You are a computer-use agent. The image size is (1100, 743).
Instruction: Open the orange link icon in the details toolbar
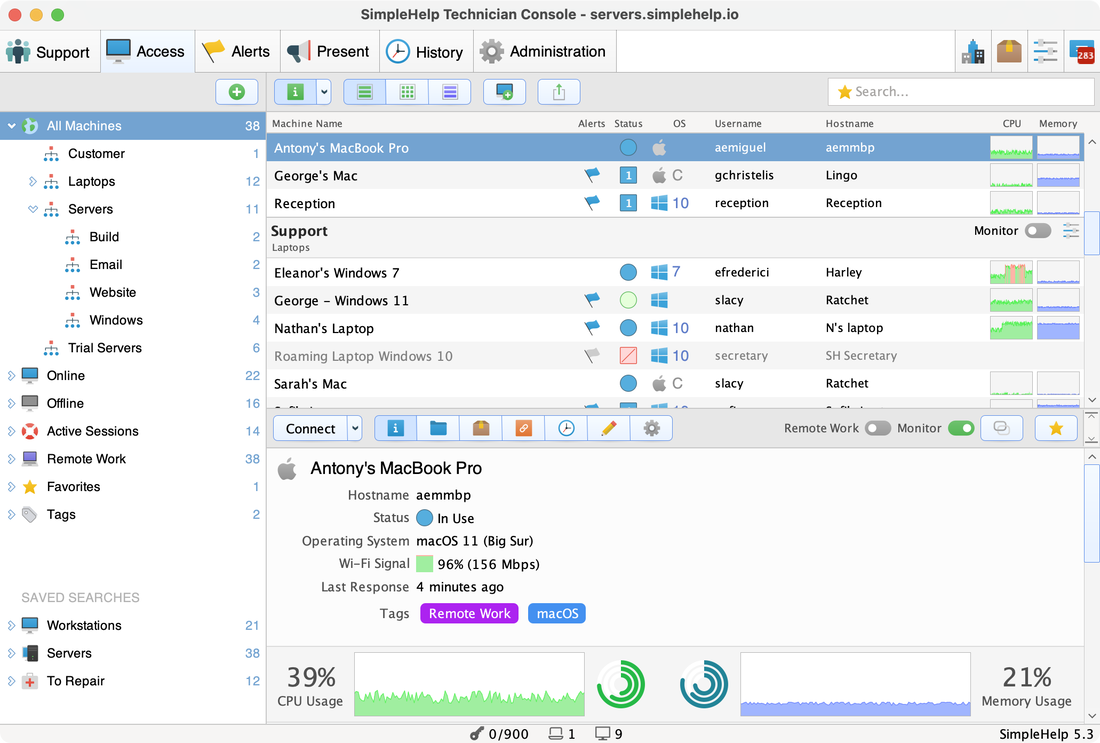tap(523, 428)
